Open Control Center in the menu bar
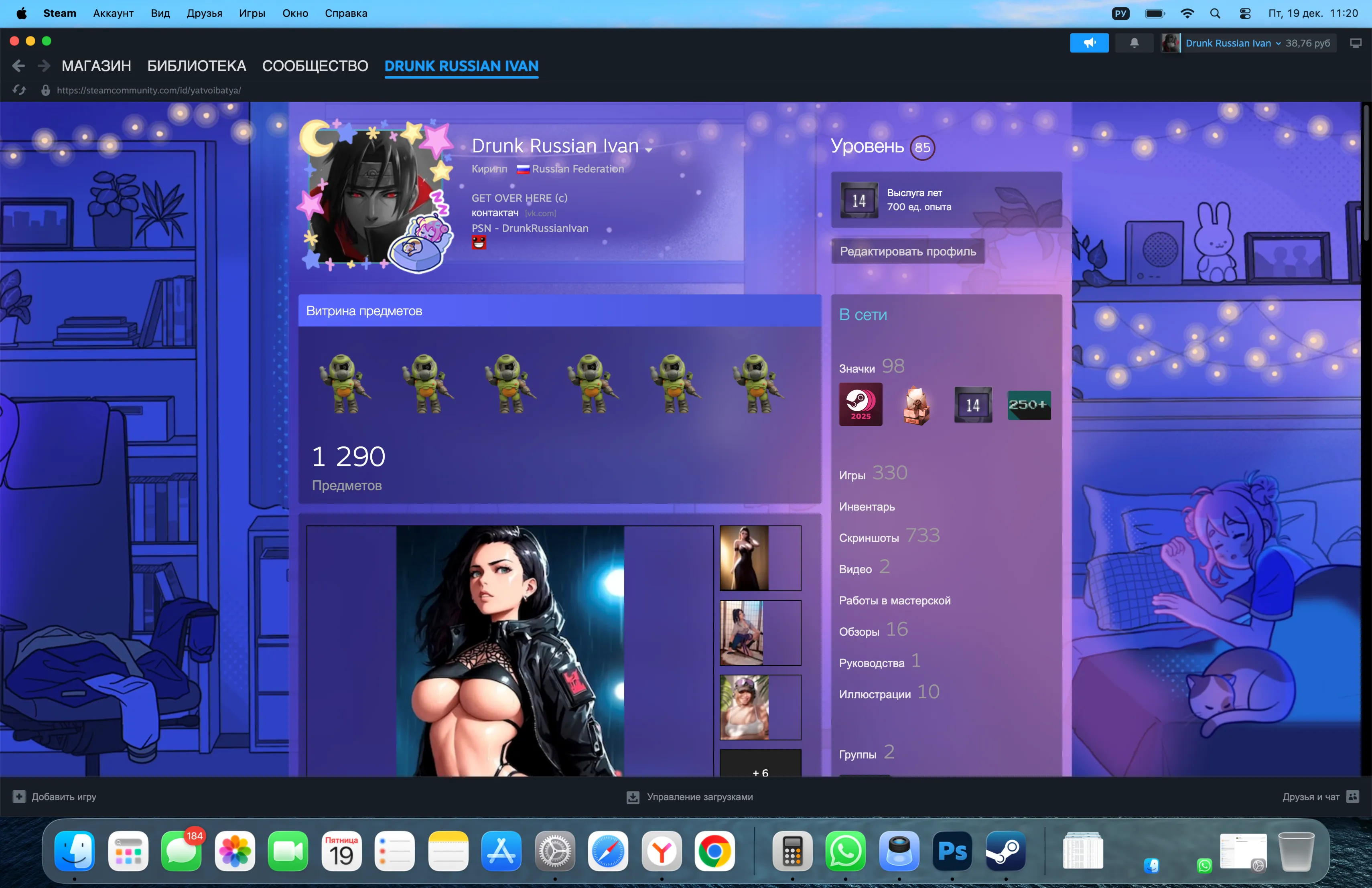The image size is (1372, 888). click(1245, 13)
